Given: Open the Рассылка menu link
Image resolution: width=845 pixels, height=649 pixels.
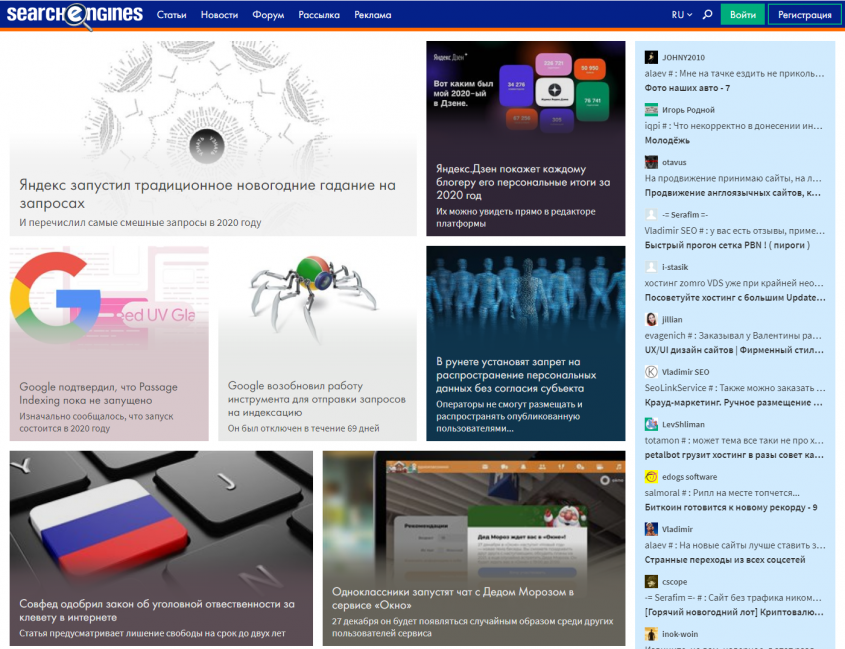Looking at the screenshot, I should point(319,15).
